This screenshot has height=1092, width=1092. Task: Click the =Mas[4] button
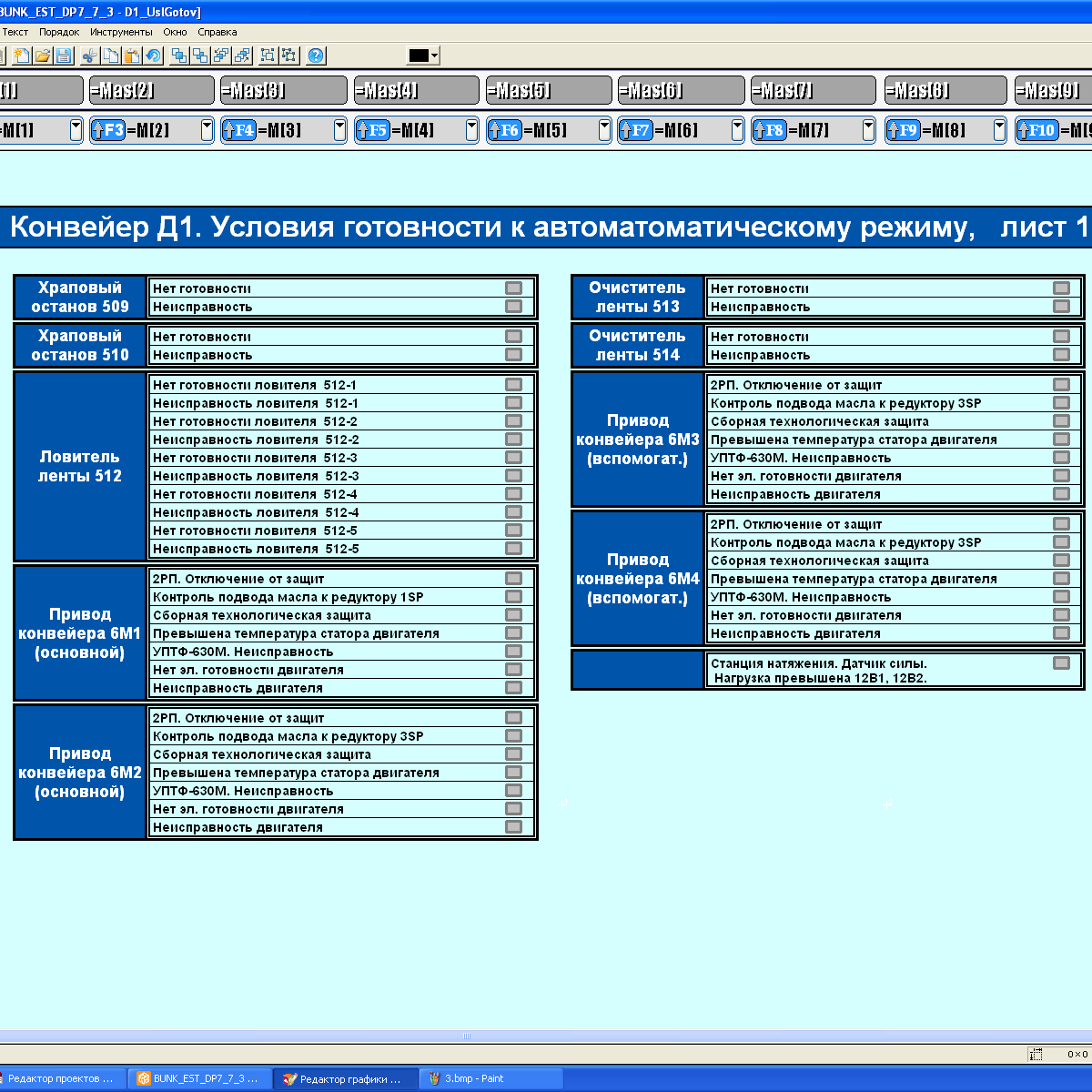(416, 90)
